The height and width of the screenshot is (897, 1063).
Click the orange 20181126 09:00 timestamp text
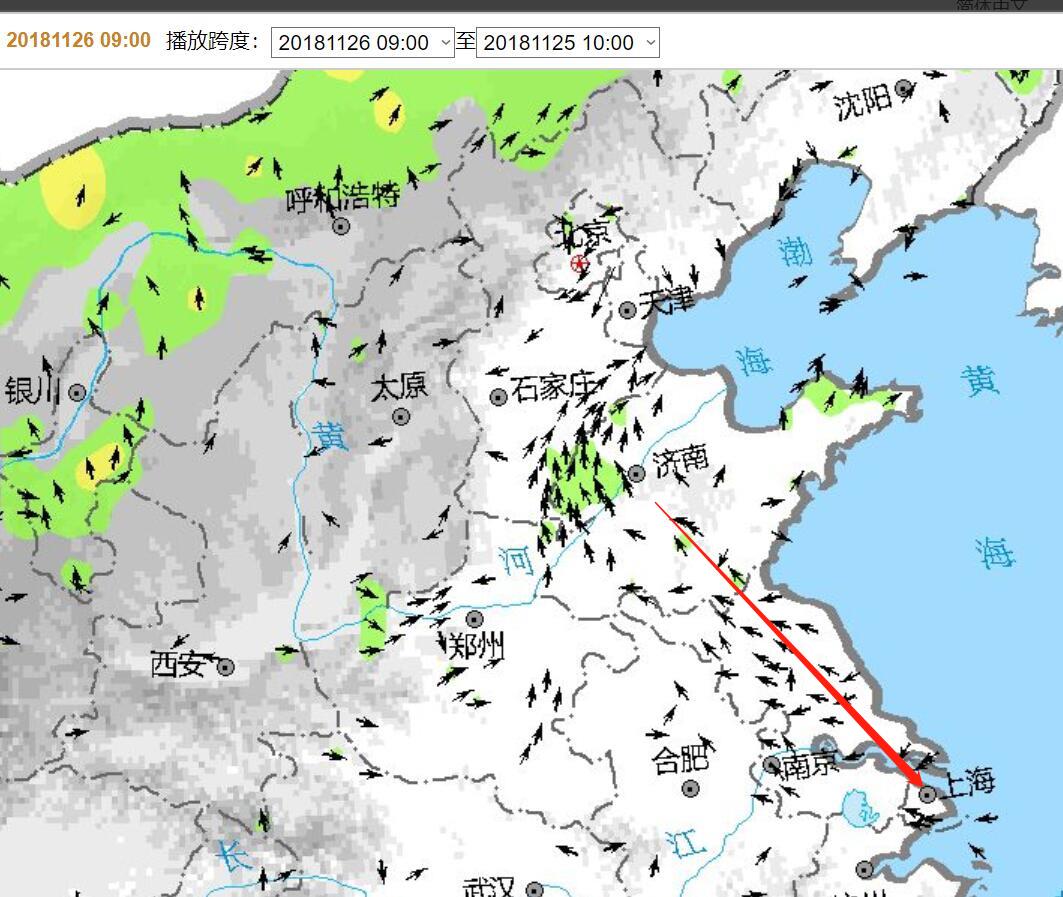pos(78,41)
